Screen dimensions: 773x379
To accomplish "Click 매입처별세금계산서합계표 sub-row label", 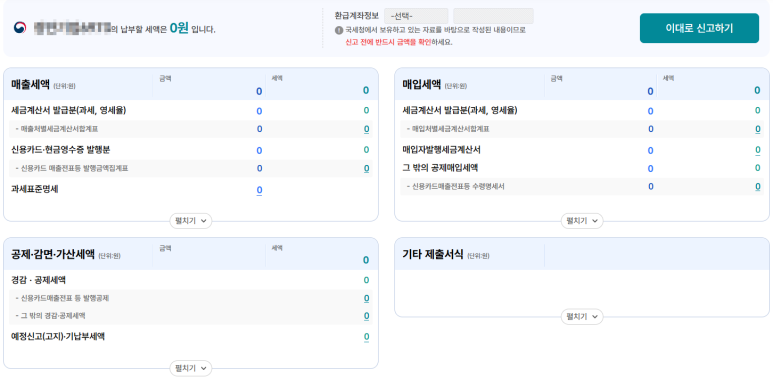I will click(x=451, y=129).
